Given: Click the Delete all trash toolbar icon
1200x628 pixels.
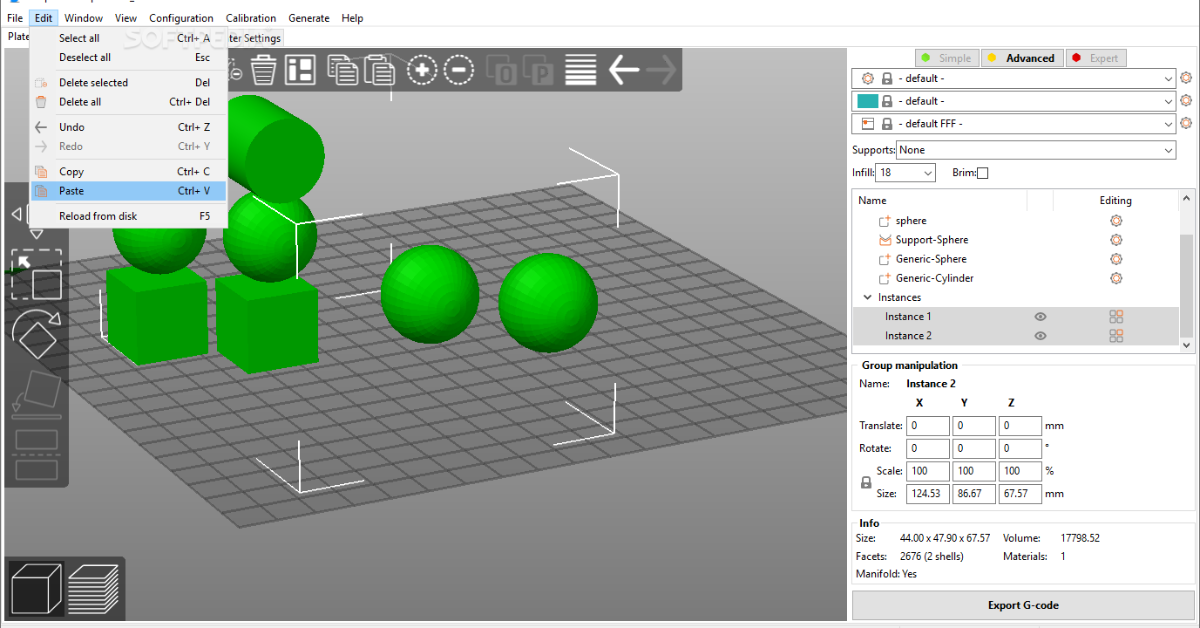Looking at the screenshot, I should [x=263, y=70].
